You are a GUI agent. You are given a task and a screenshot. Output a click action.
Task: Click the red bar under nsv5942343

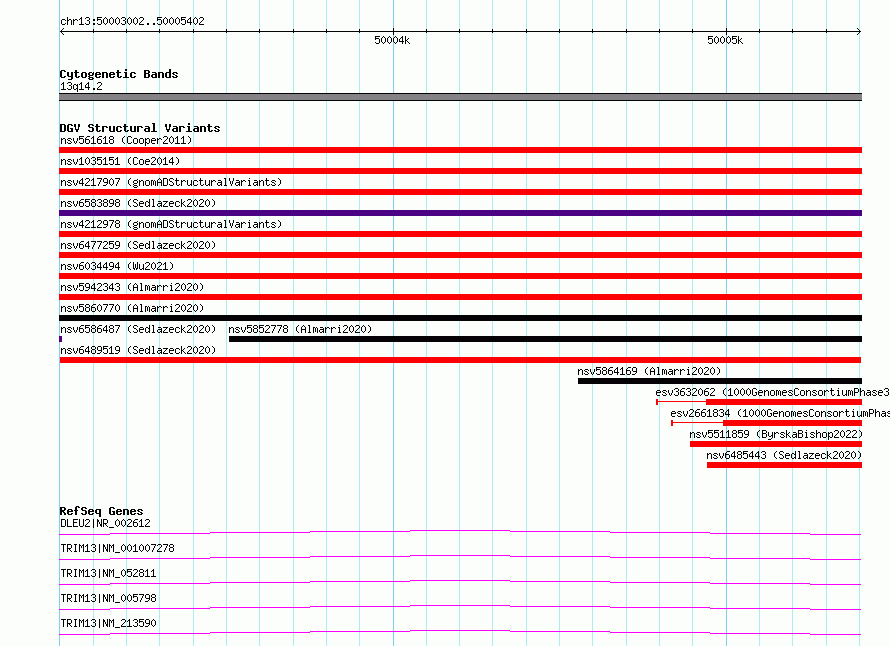[x=460, y=297]
